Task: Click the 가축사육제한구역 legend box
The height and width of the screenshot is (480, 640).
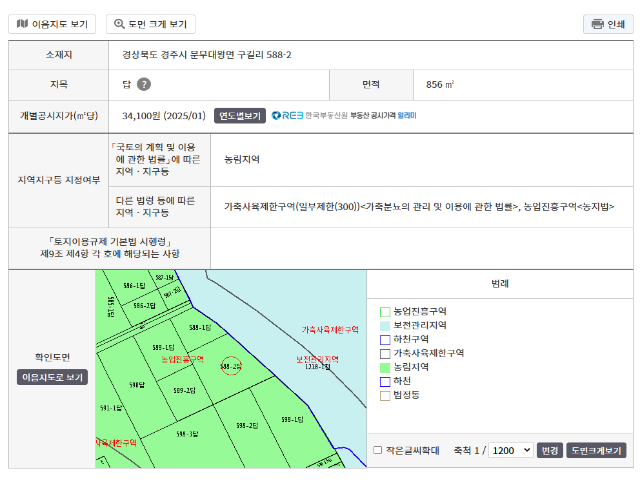Action: (x=385, y=354)
